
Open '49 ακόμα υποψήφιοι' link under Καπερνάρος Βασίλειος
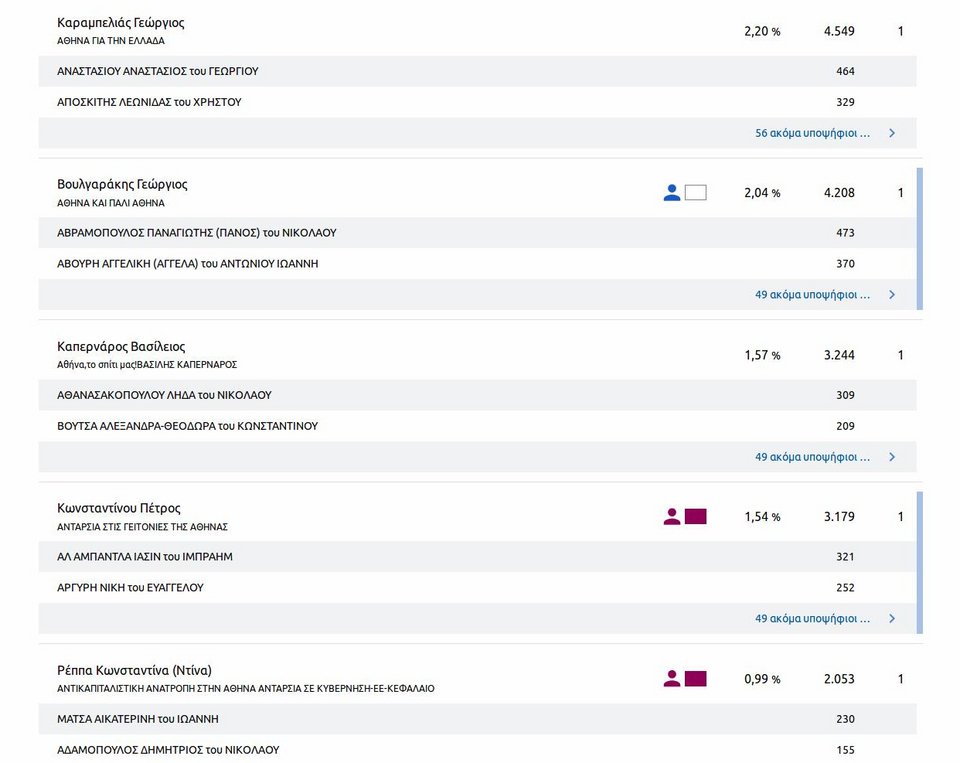coord(812,457)
